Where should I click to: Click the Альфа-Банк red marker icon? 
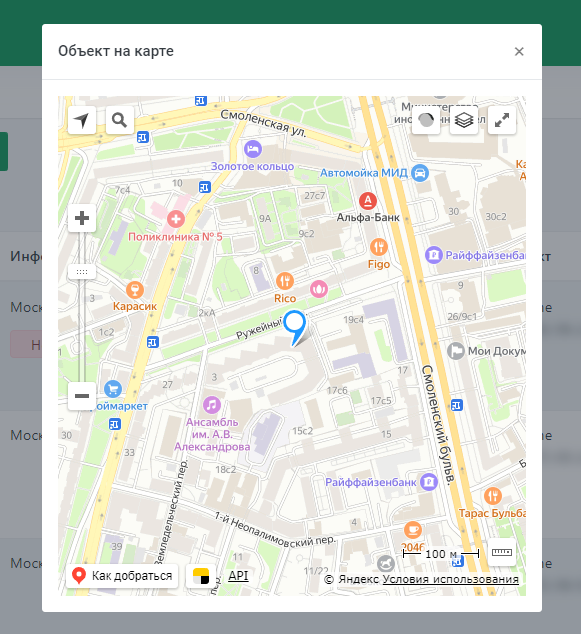coord(368,201)
